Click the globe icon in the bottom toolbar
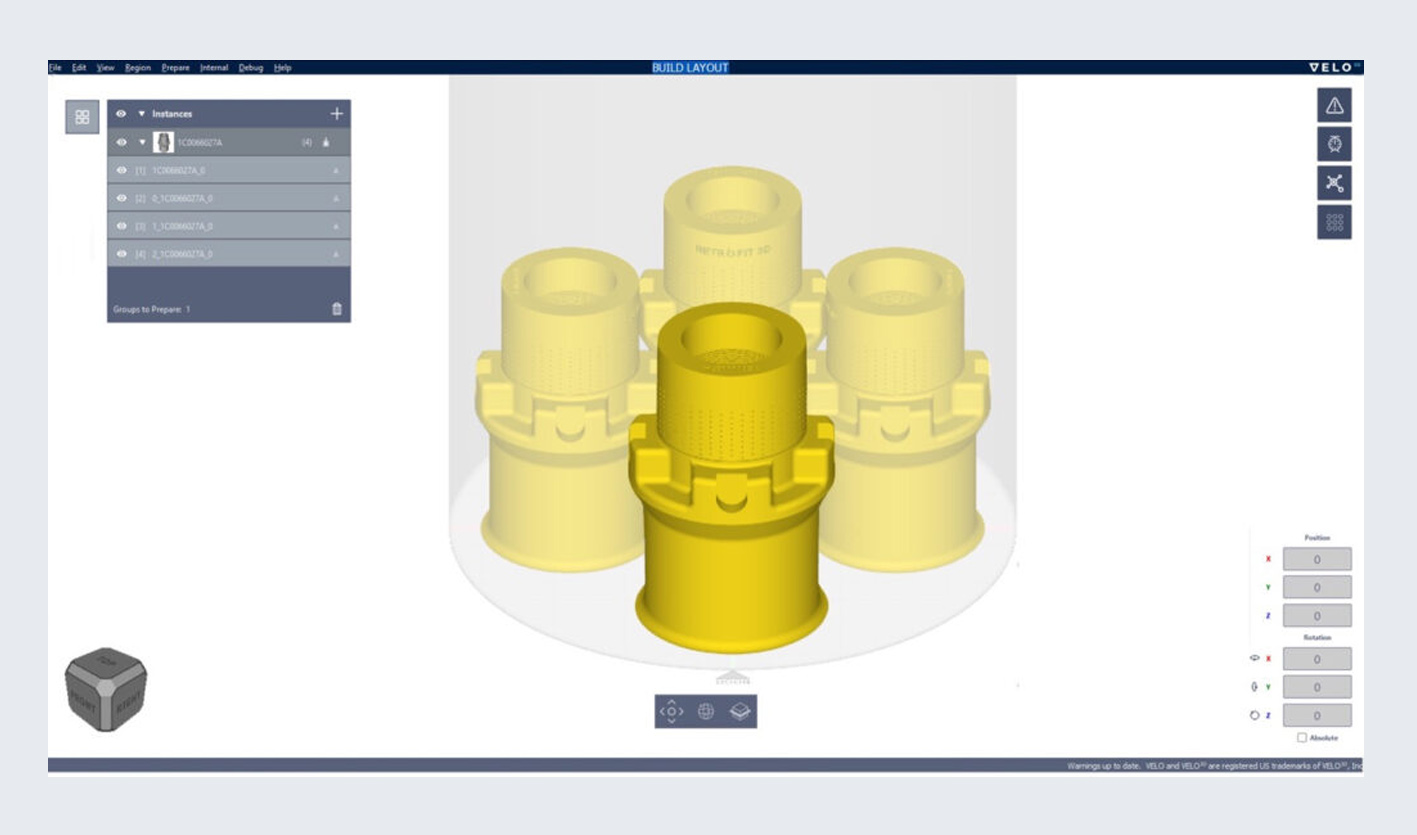 [706, 712]
